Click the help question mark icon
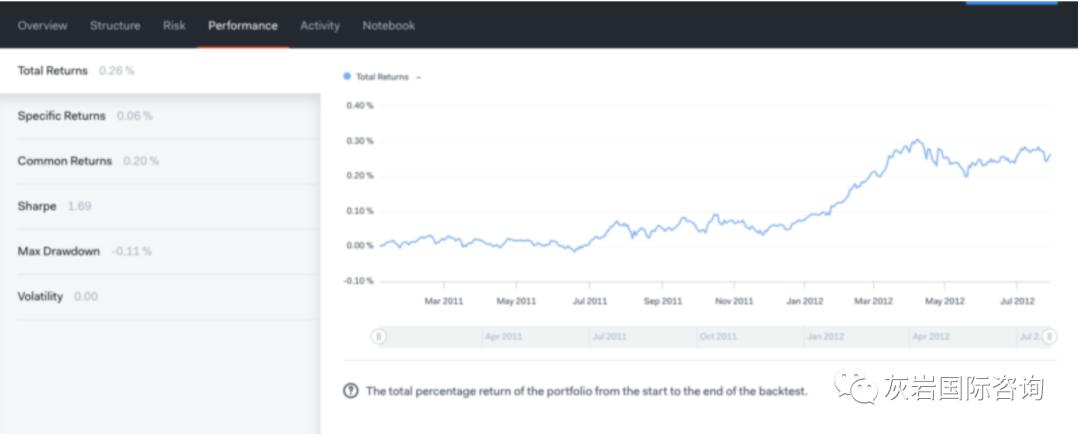Screen dimensions: 1080x436 coord(351,391)
